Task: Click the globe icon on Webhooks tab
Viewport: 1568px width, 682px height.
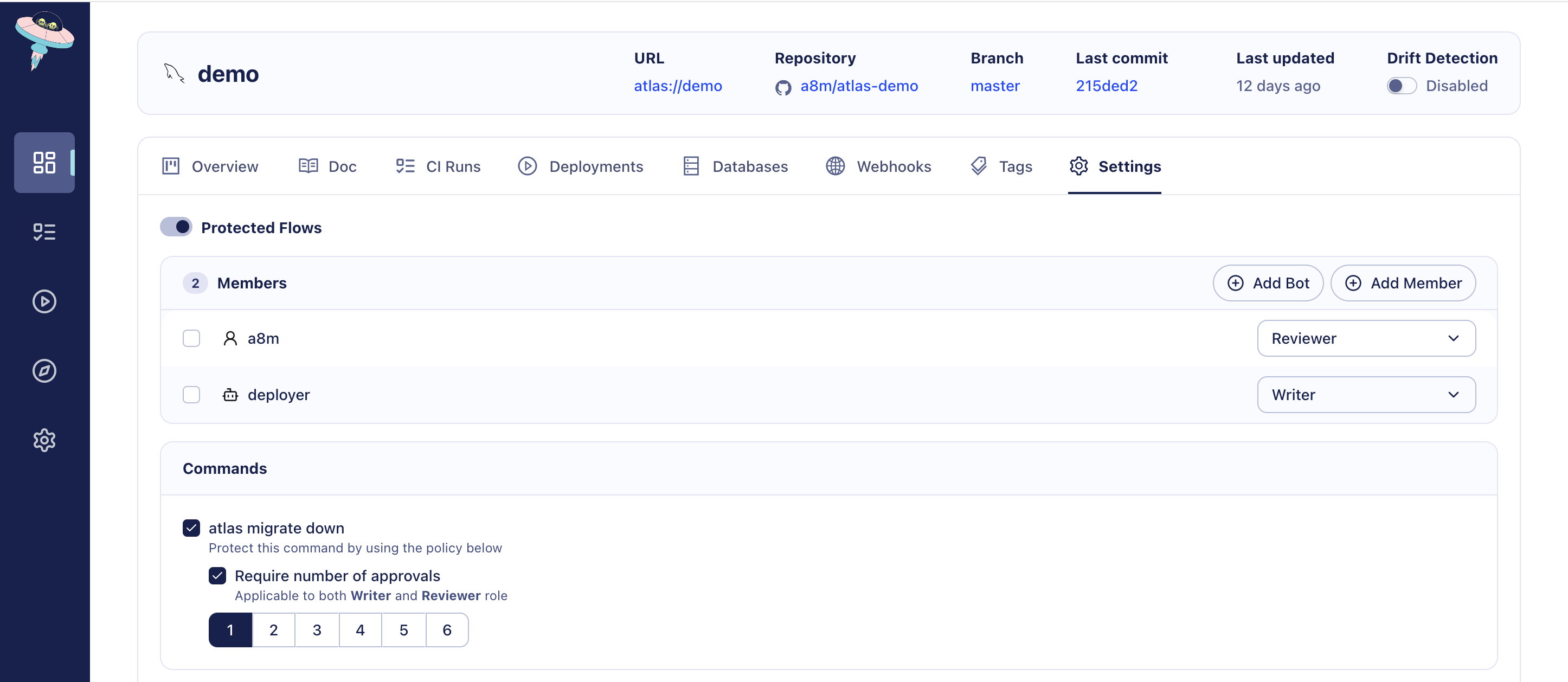Action: coord(835,166)
